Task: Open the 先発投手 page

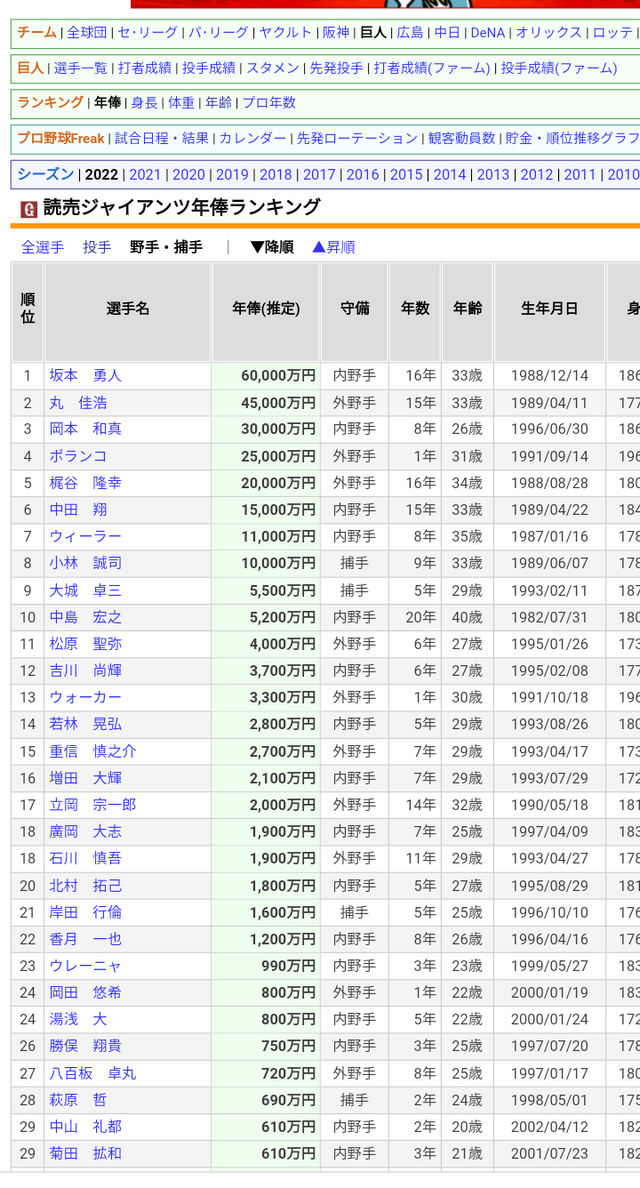Action: (336, 68)
